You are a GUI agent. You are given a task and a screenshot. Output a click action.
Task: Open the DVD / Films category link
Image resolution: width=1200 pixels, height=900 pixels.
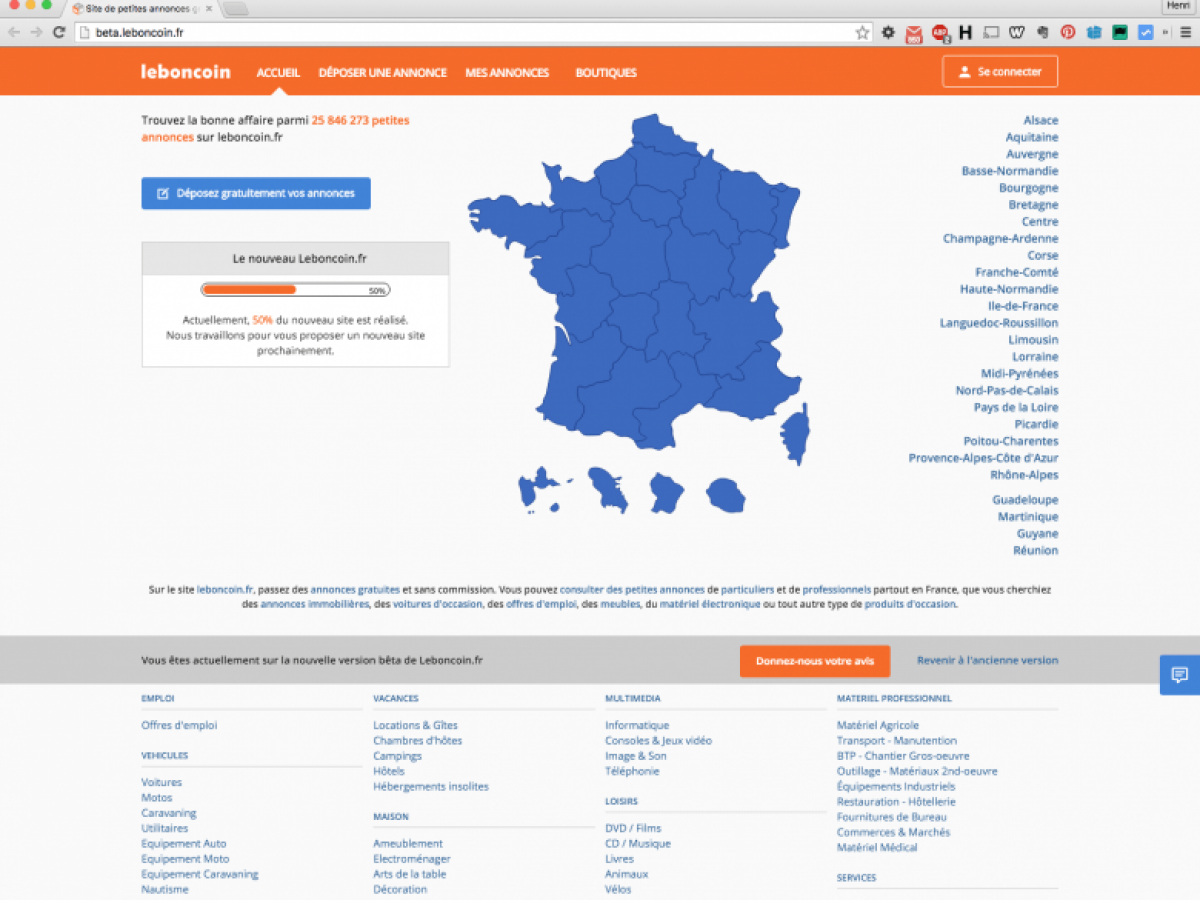tap(633, 828)
